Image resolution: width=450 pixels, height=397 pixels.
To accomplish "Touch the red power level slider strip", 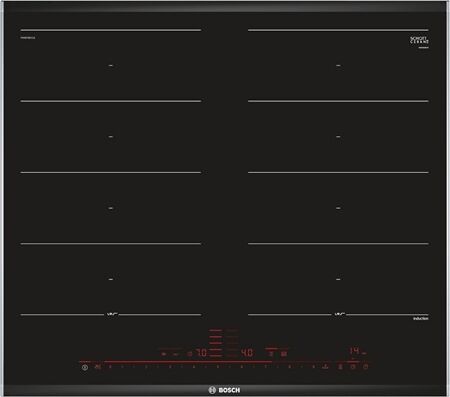I will tap(188, 361).
